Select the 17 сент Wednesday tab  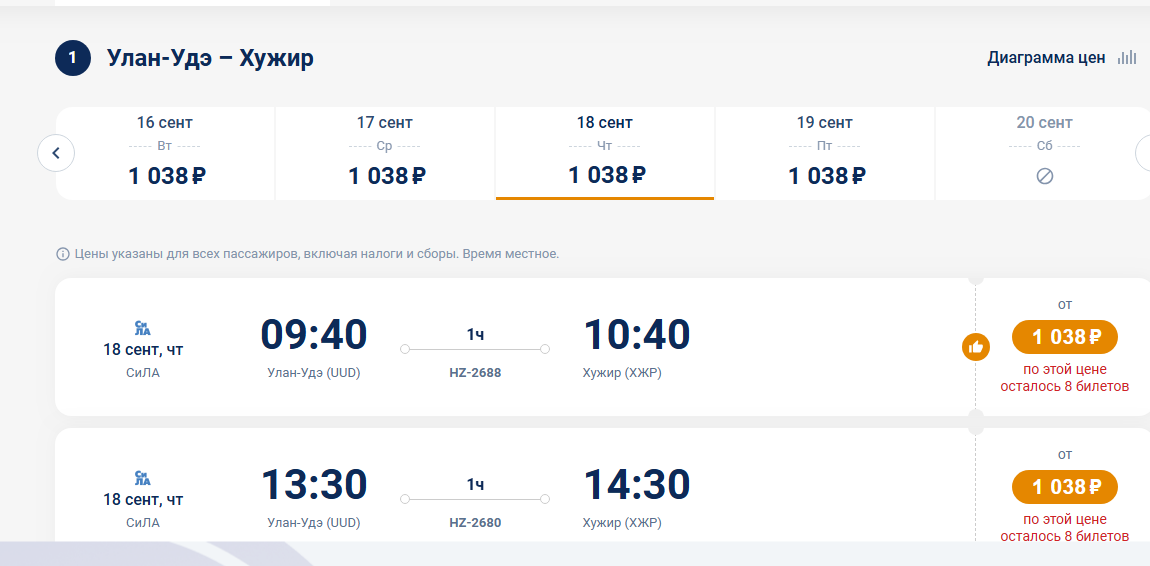[x=385, y=153]
